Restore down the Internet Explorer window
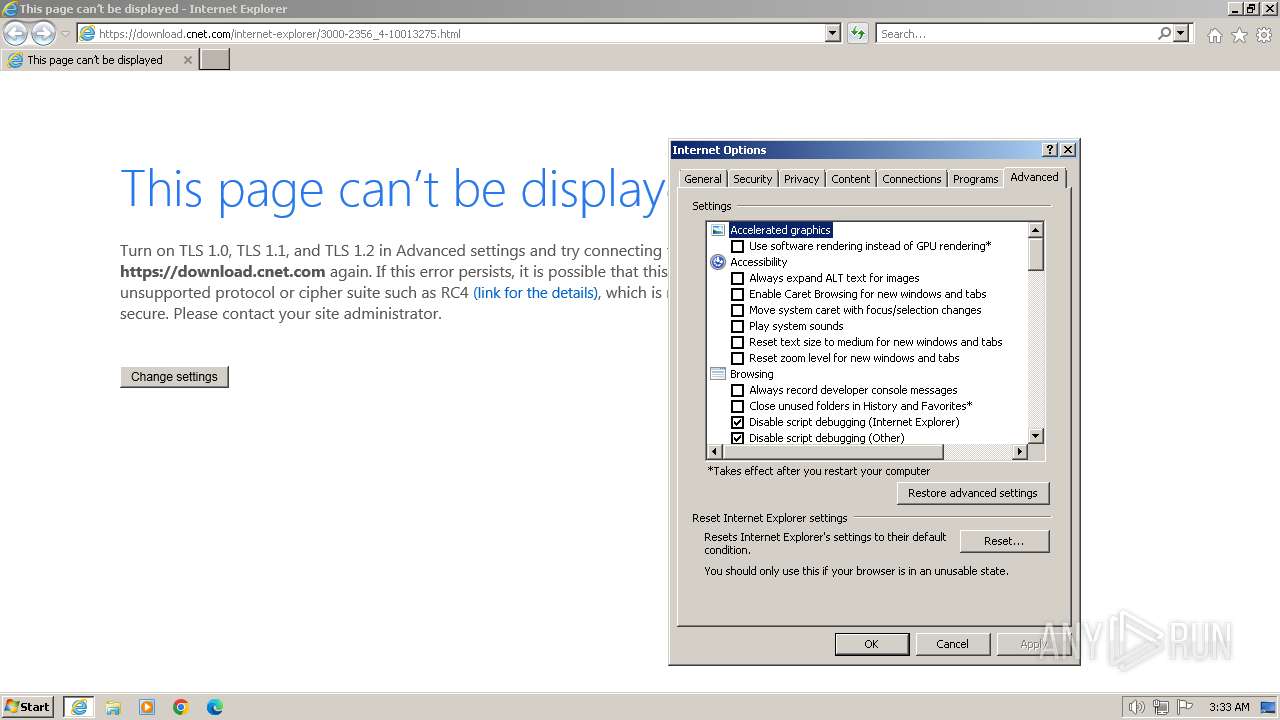Image resolution: width=1280 pixels, height=720 pixels. click(1251, 8)
